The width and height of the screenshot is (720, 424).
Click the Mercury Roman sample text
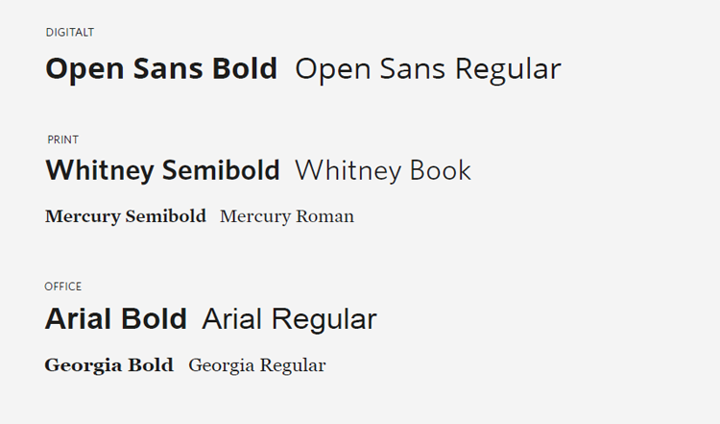click(287, 216)
